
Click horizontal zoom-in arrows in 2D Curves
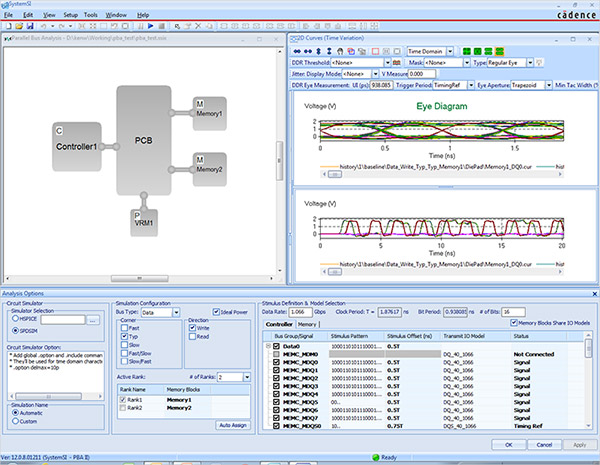click(x=297, y=51)
